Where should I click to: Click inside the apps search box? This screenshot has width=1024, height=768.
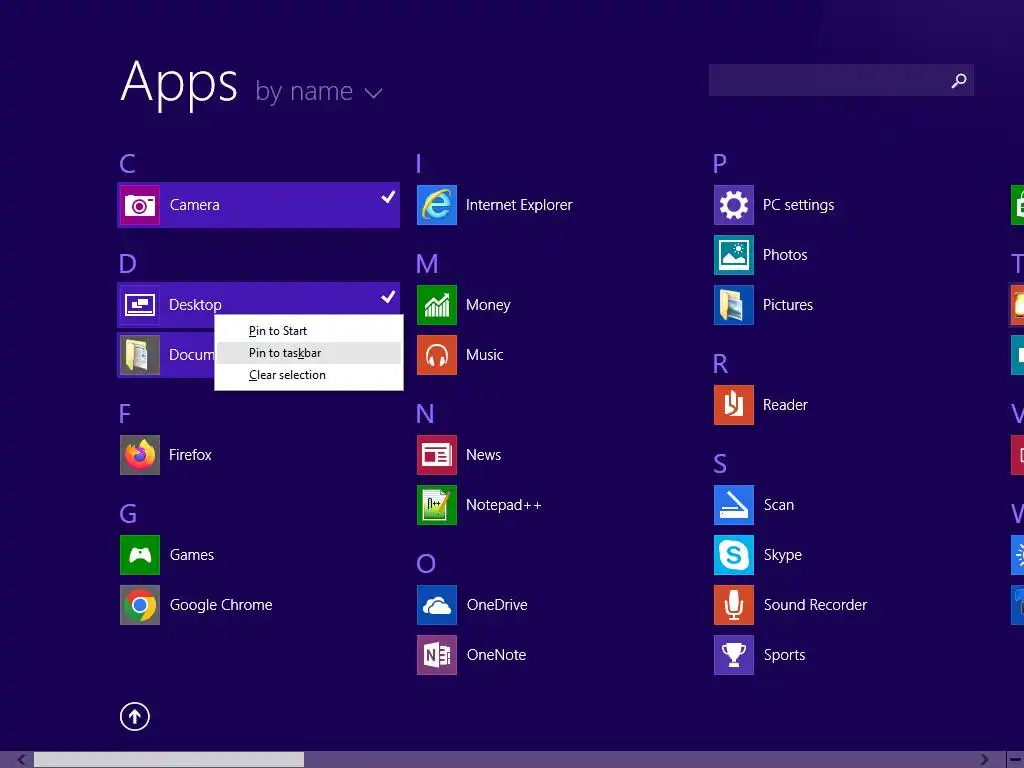click(x=841, y=80)
